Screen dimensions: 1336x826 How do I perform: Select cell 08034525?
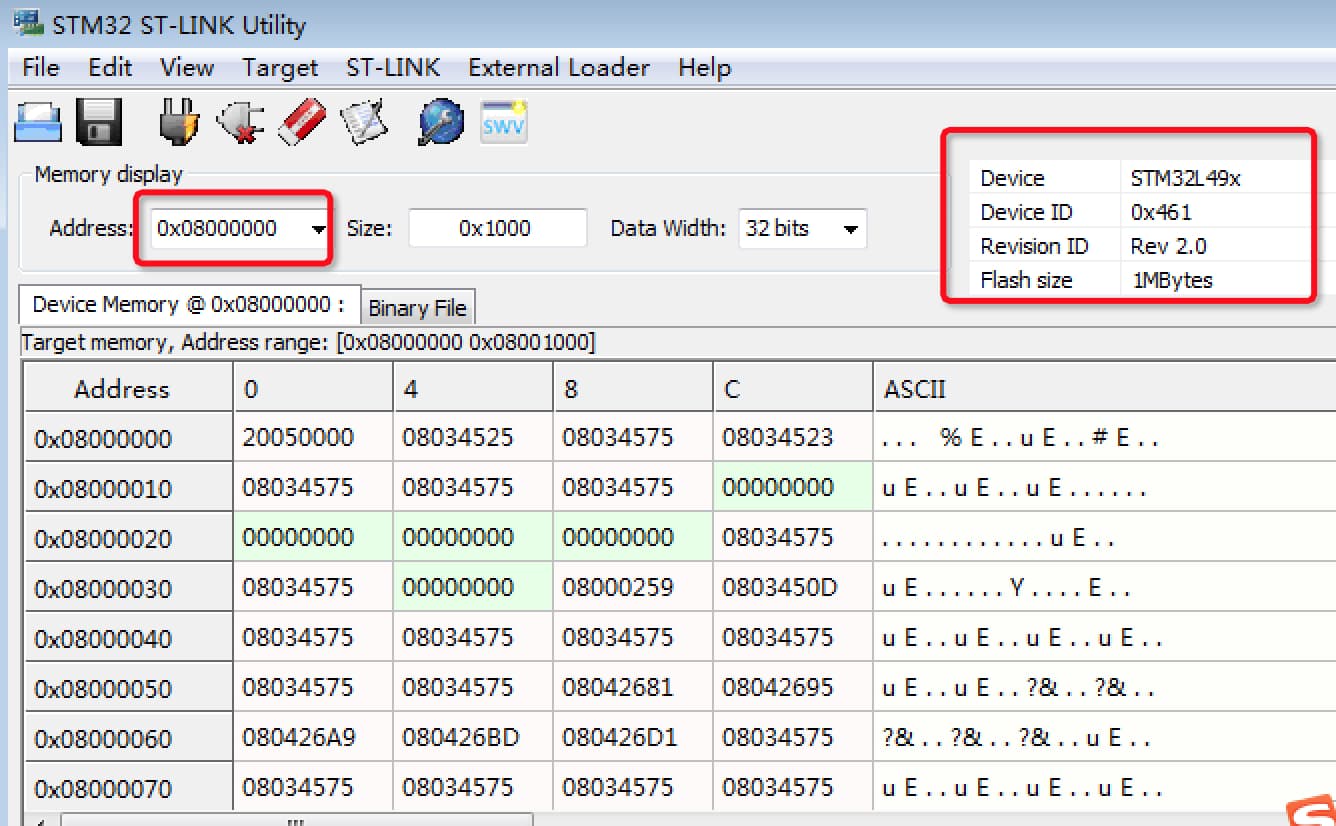click(x=472, y=437)
